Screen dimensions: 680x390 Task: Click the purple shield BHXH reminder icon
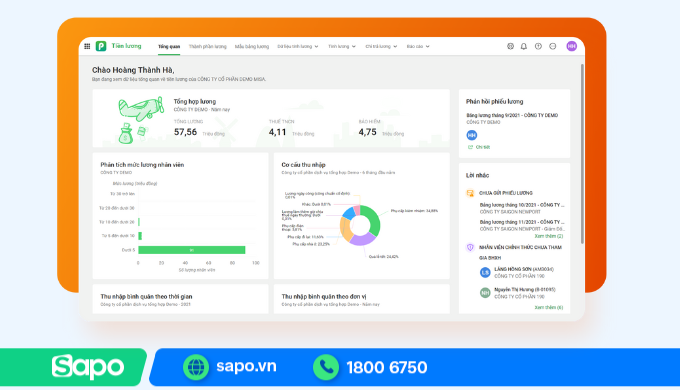click(470, 247)
